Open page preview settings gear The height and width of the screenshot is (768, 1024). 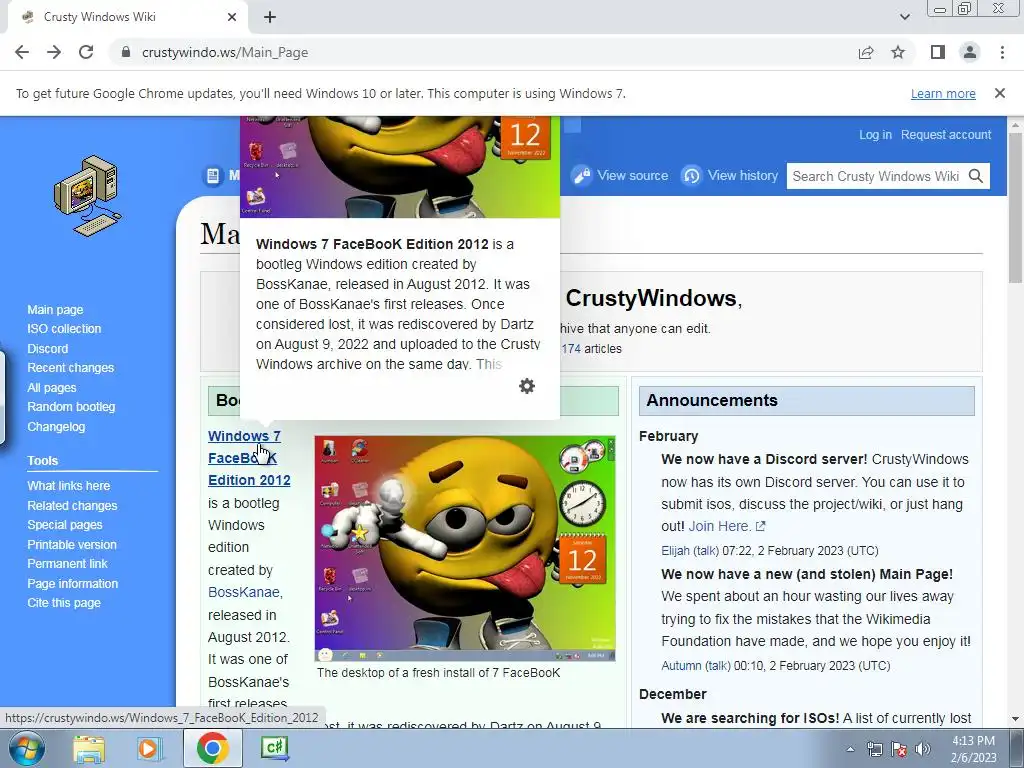(x=527, y=386)
